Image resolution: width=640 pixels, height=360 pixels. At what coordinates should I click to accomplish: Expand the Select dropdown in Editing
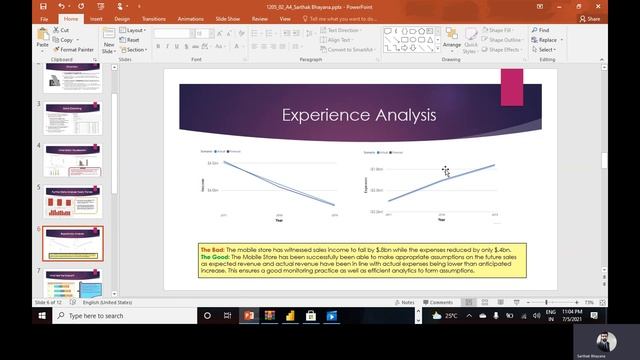[x=544, y=49]
